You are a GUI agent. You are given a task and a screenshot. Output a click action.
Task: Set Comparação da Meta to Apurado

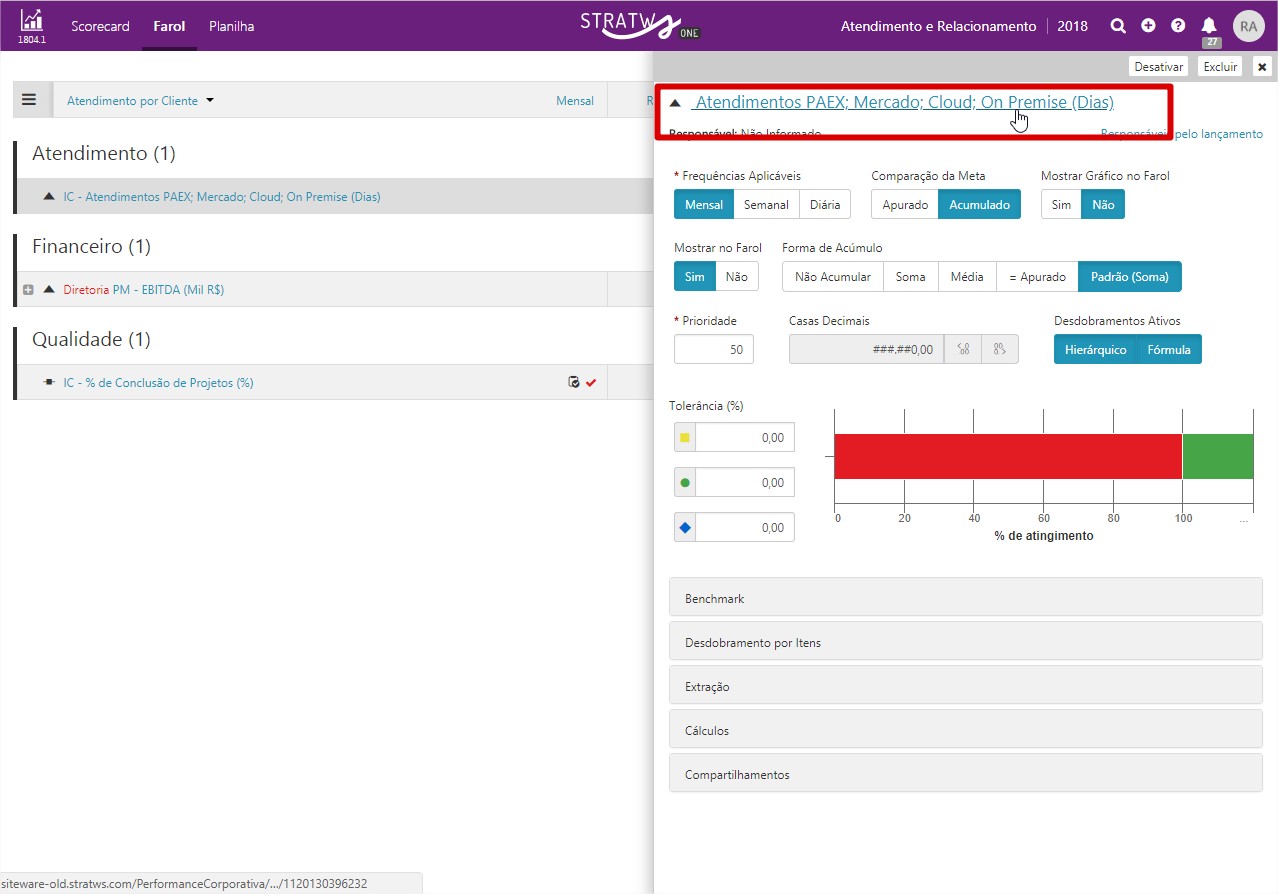pos(905,205)
